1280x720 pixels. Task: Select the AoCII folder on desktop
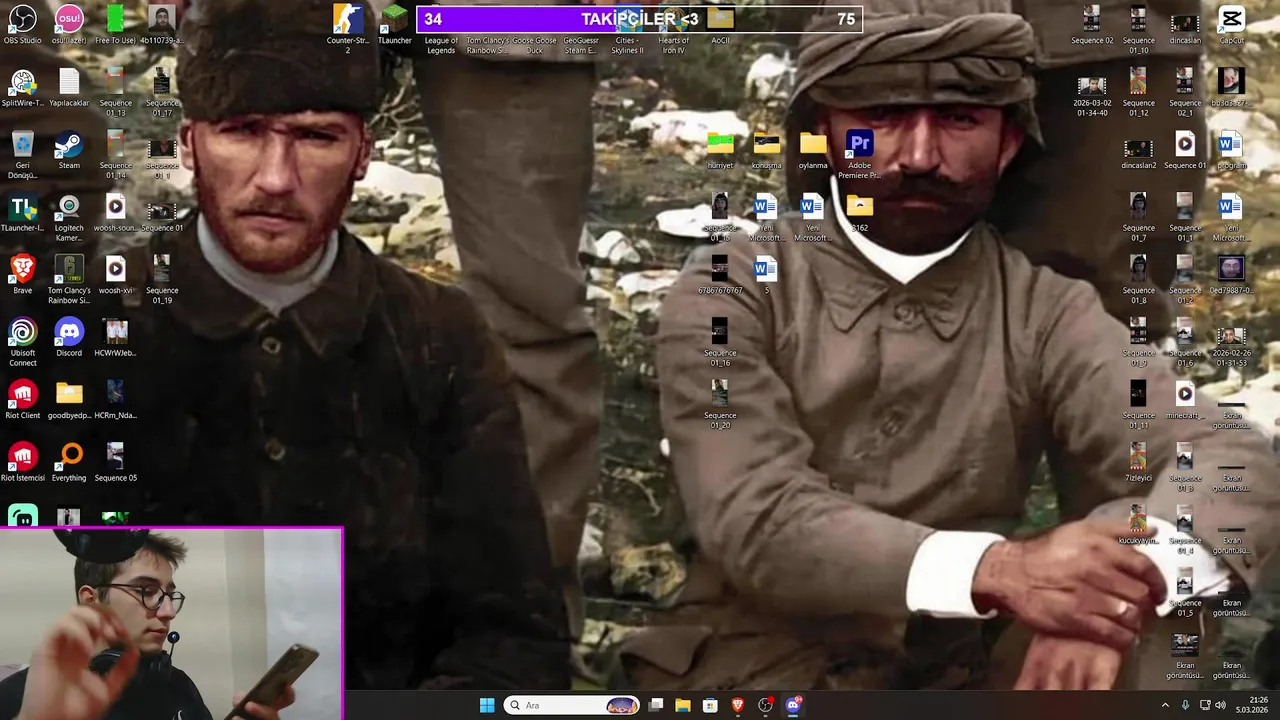click(720, 25)
